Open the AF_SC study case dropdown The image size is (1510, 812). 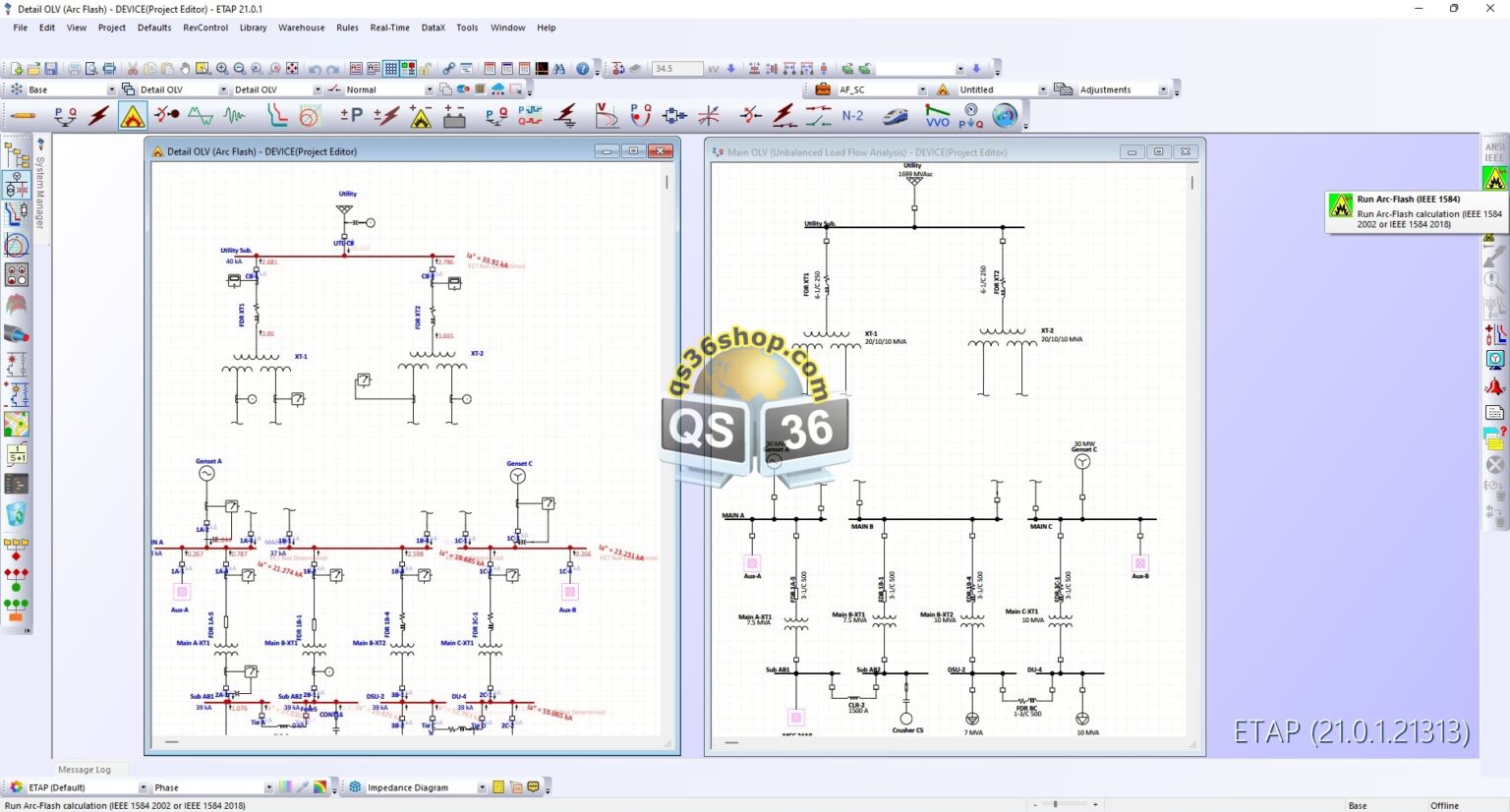tap(922, 89)
